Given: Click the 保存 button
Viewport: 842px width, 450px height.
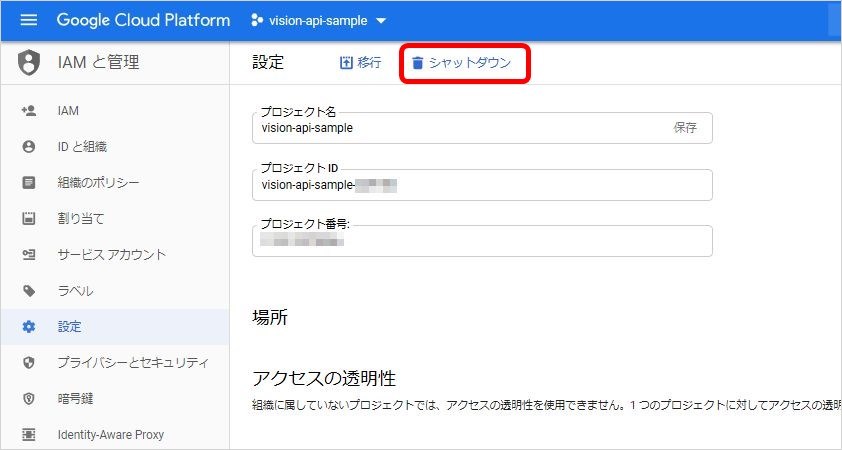Looking at the screenshot, I should [x=685, y=128].
